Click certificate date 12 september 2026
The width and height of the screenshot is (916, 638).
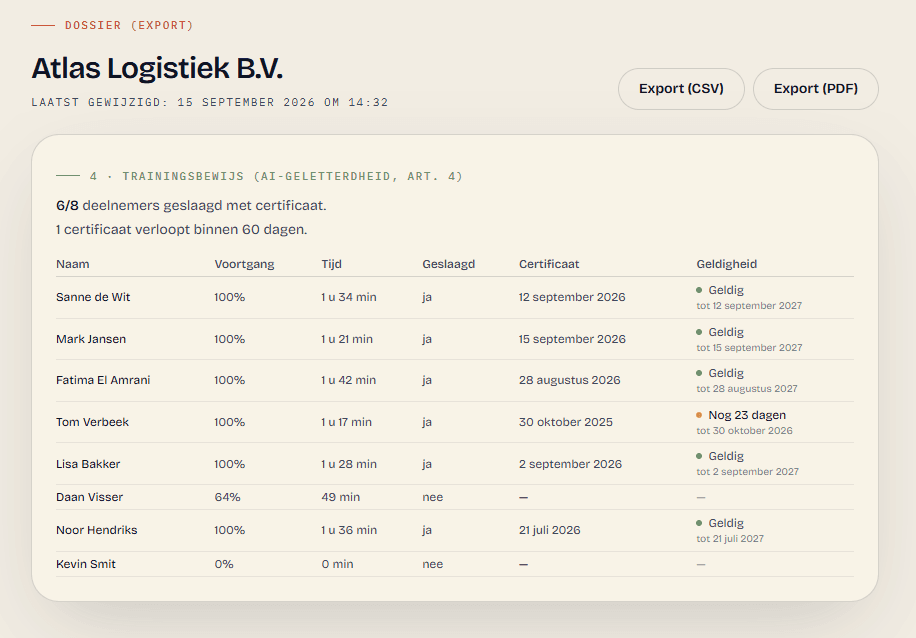click(x=572, y=297)
